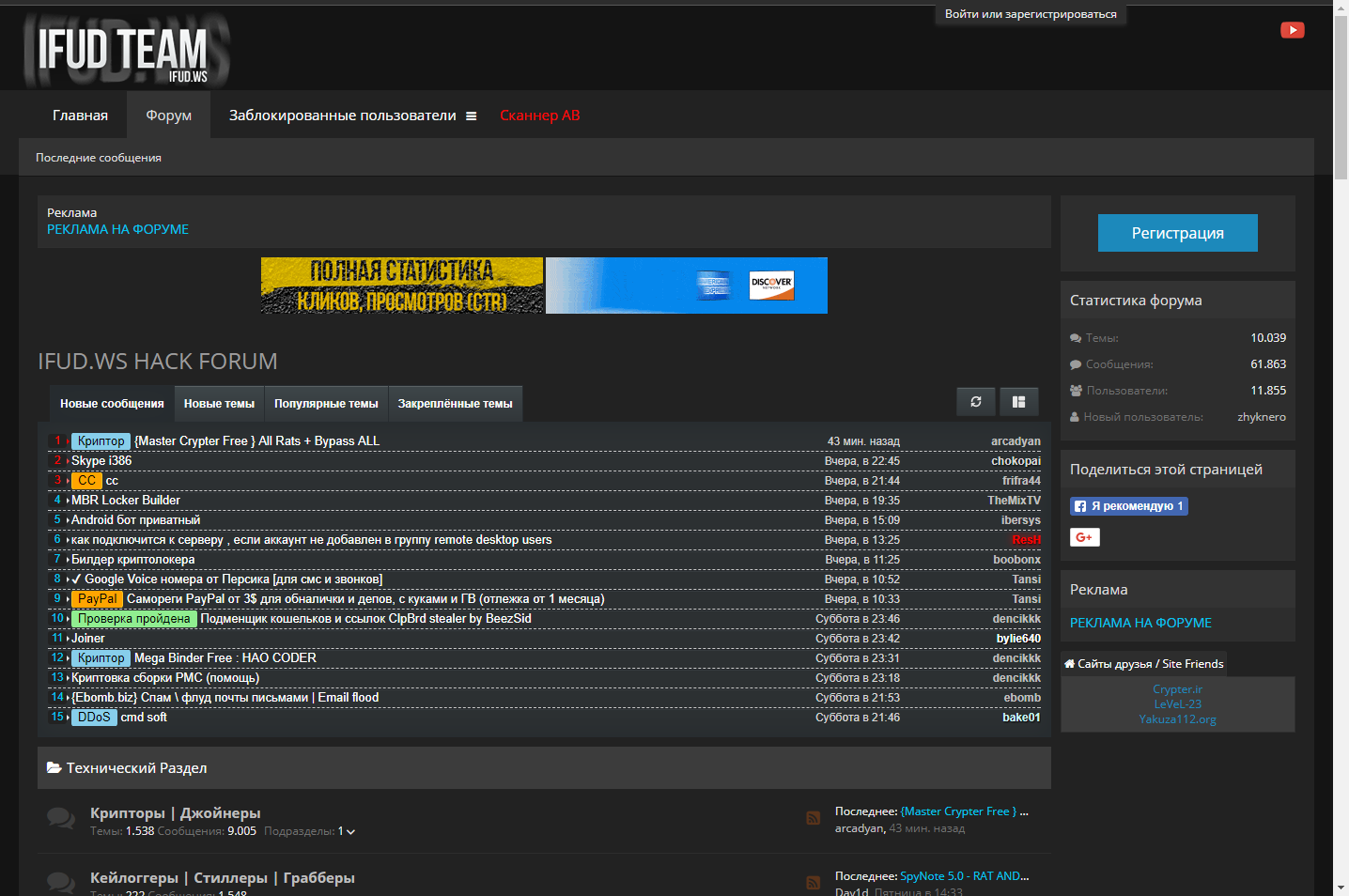The width and height of the screenshot is (1349, 896).
Task: View user bake01's profile
Action: coord(1021,718)
